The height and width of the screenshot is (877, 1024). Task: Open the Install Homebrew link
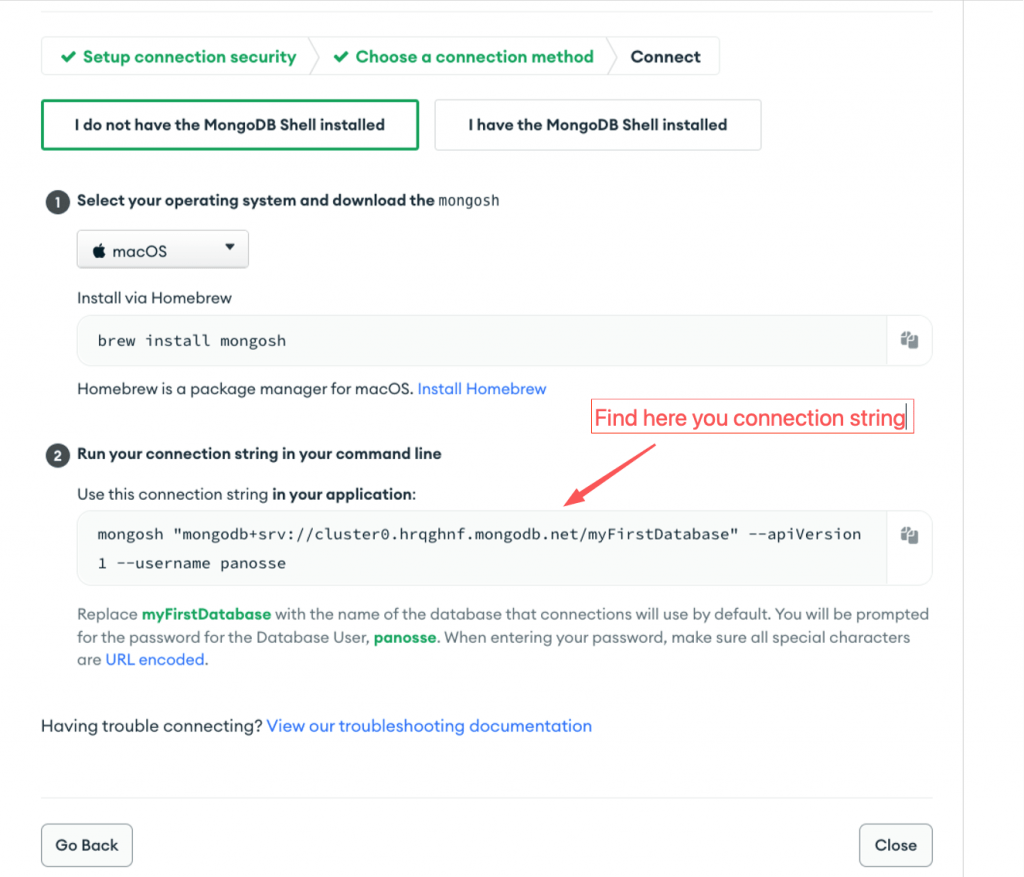481,389
